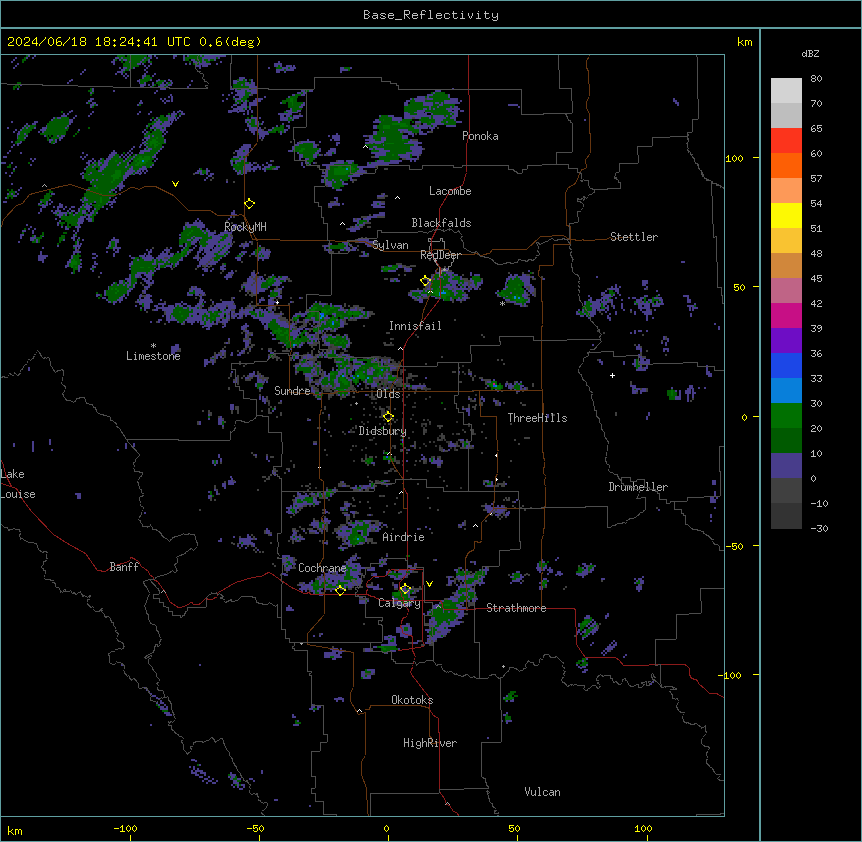The width and height of the screenshot is (862, 842).
Task: Click the yellow diamond marker near RedDeer
Action: click(425, 281)
